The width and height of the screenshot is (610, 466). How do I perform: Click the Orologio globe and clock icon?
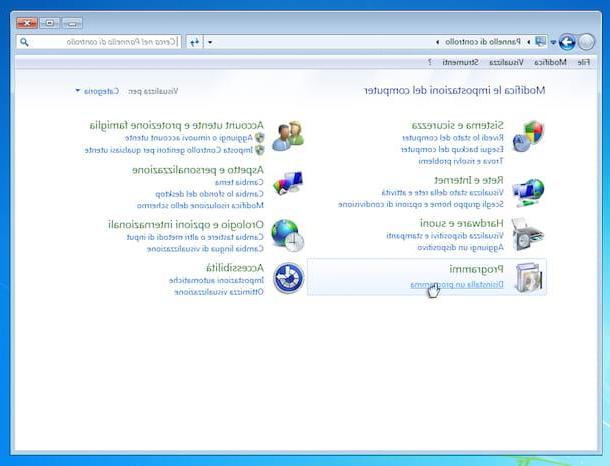pos(287,235)
